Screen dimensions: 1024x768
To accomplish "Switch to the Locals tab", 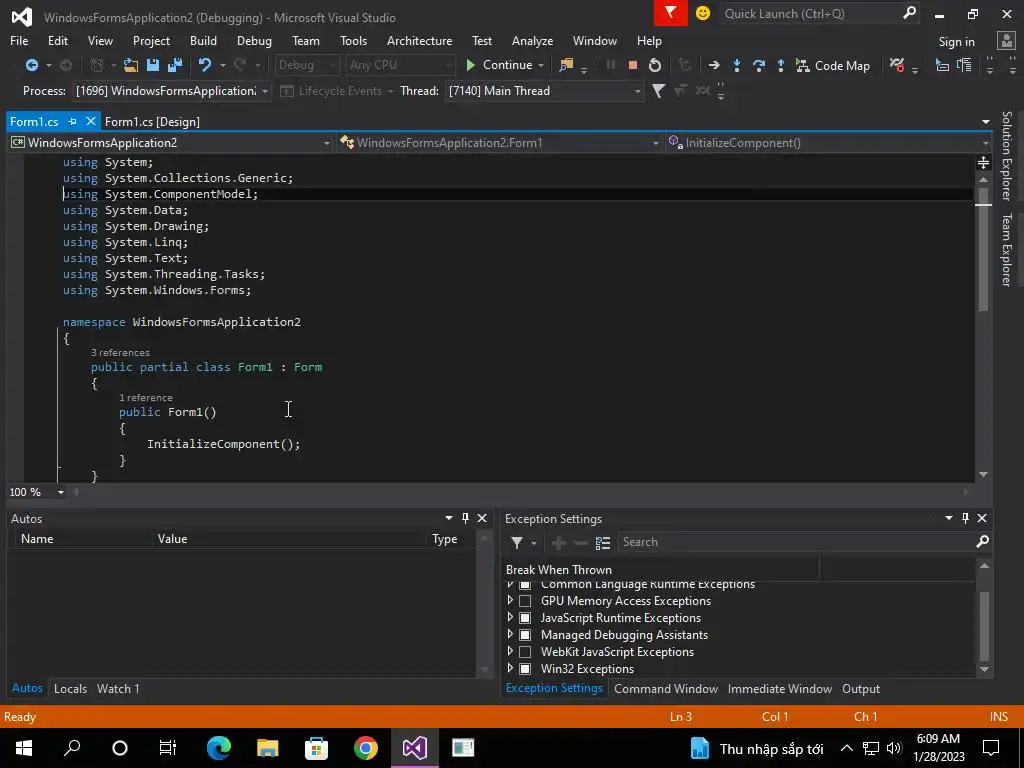I will pyautogui.click(x=71, y=688).
